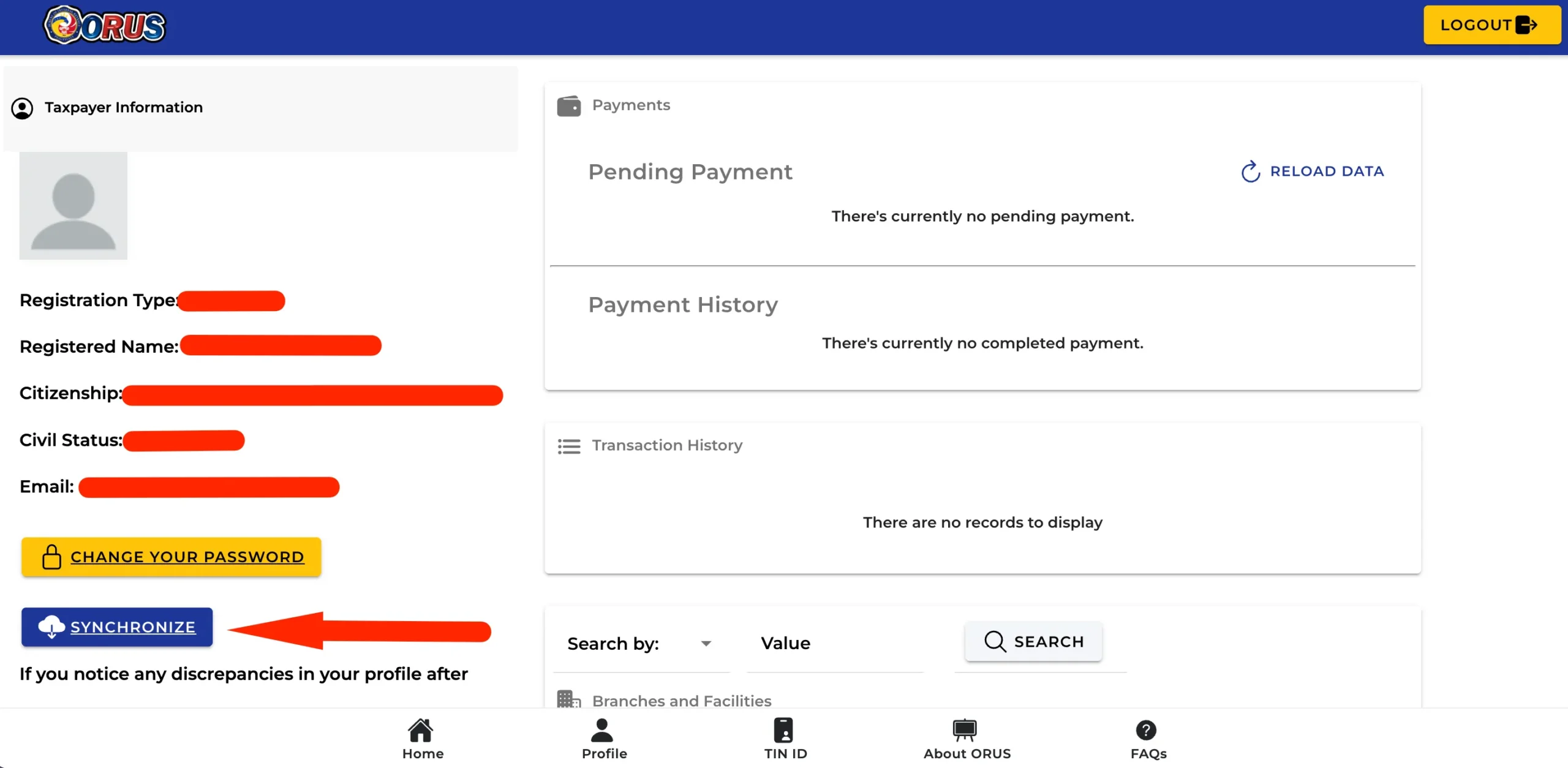Click 'There's currently no completed payment.' text

(982, 343)
